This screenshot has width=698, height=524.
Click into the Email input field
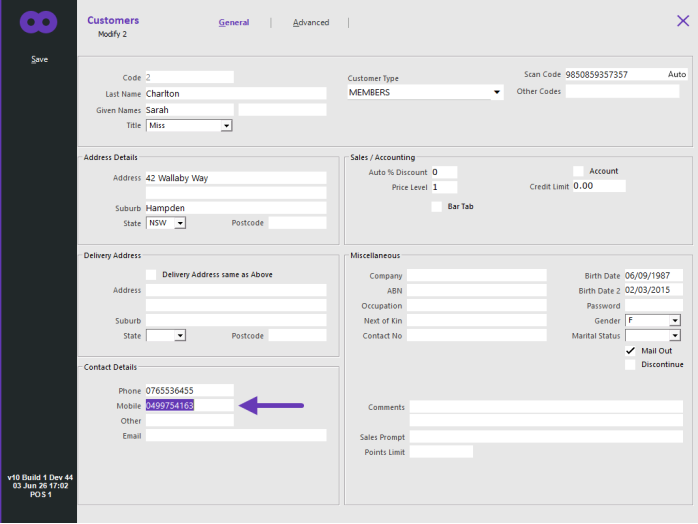pyautogui.click(x=236, y=435)
